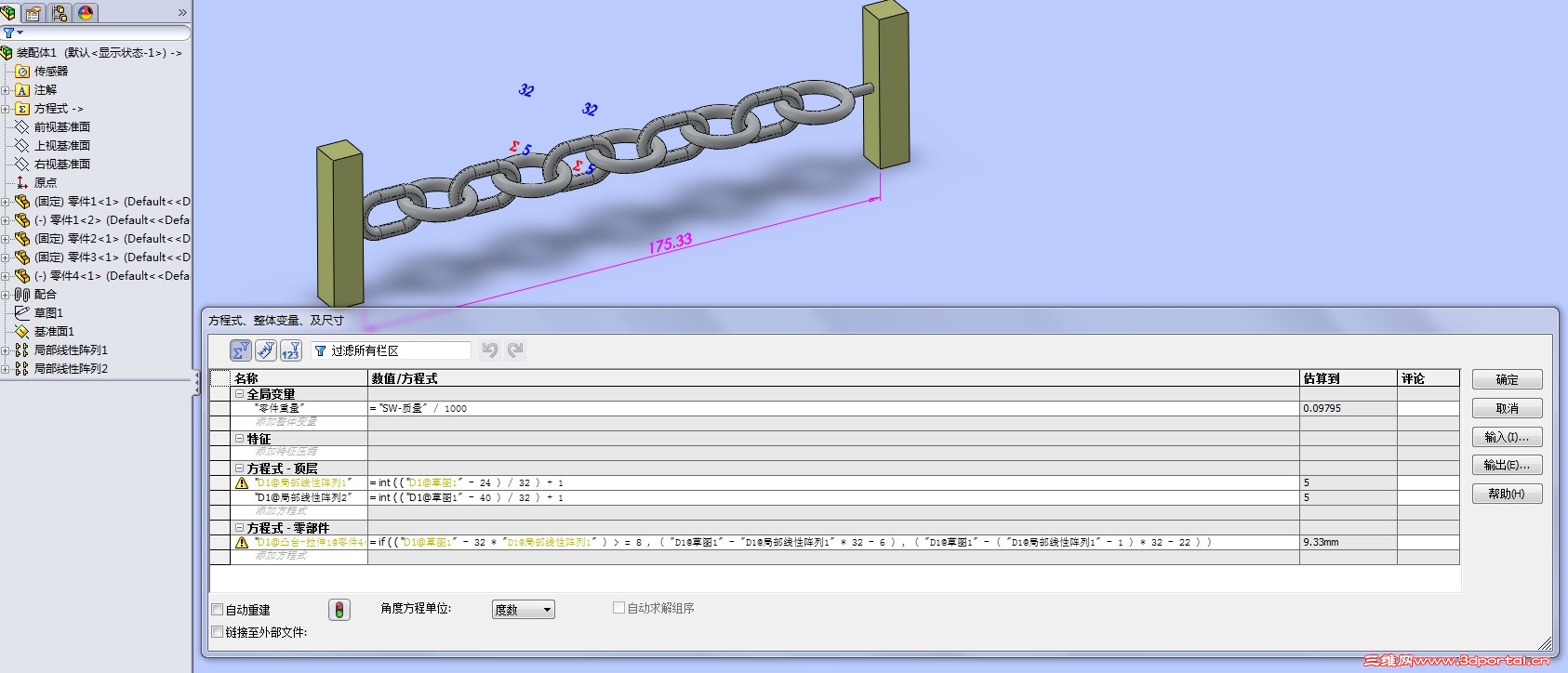This screenshot has width=1568, height=673.
Task: Switch to Sketch Equation View button
Action: tap(266, 350)
